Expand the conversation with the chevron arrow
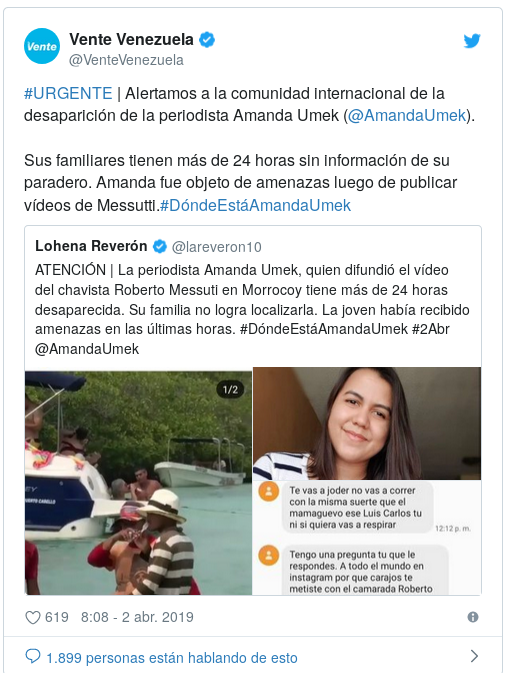Image resolution: width=517 pixels, height=673 pixels. point(474,656)
